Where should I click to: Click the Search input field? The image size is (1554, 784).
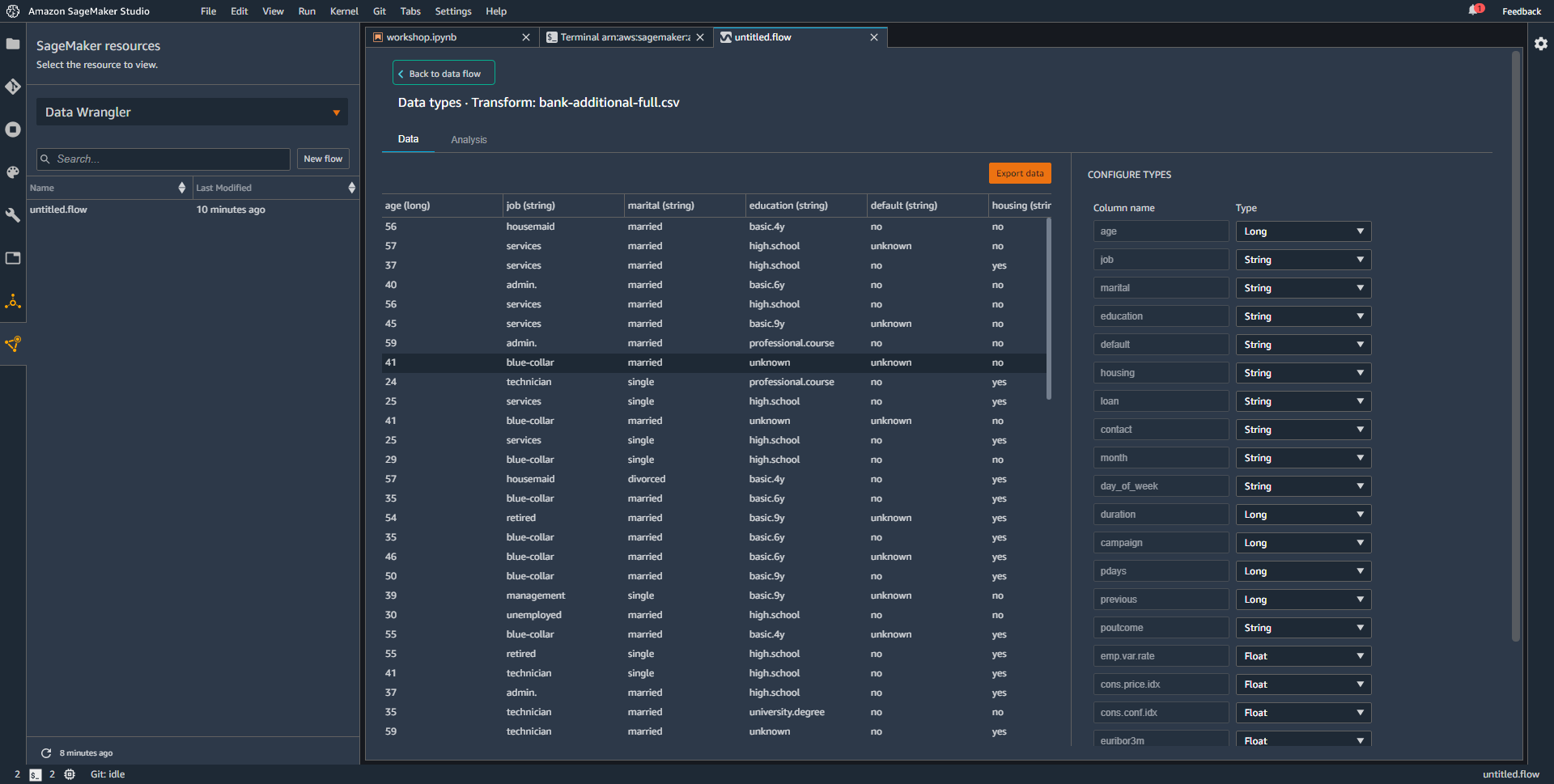coord(163,159)
